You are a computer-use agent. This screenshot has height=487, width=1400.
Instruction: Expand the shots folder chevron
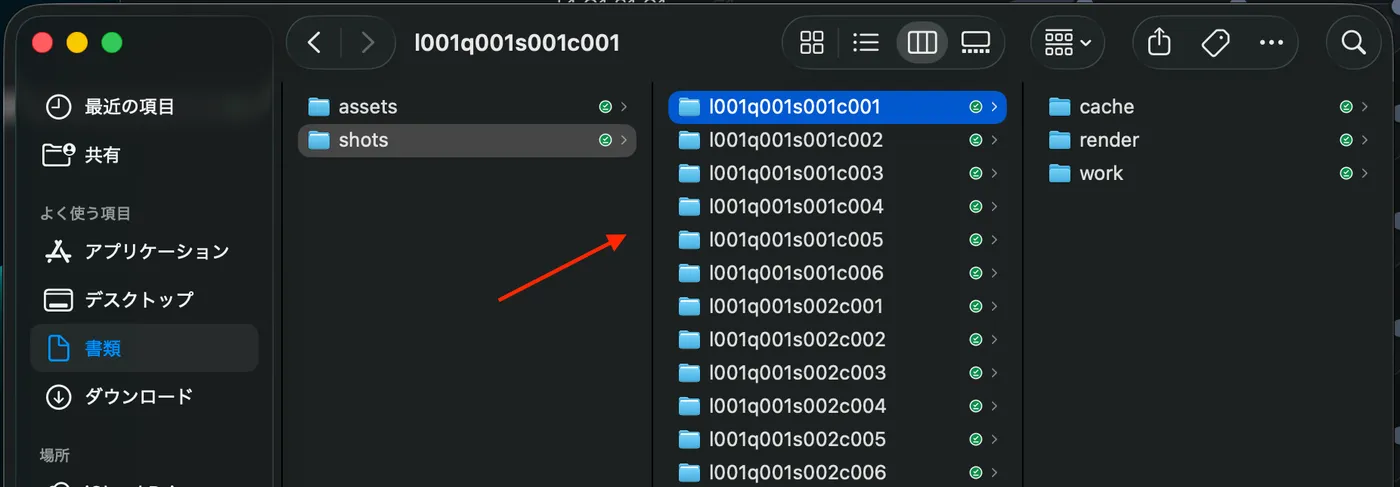(x=624, y=140)
